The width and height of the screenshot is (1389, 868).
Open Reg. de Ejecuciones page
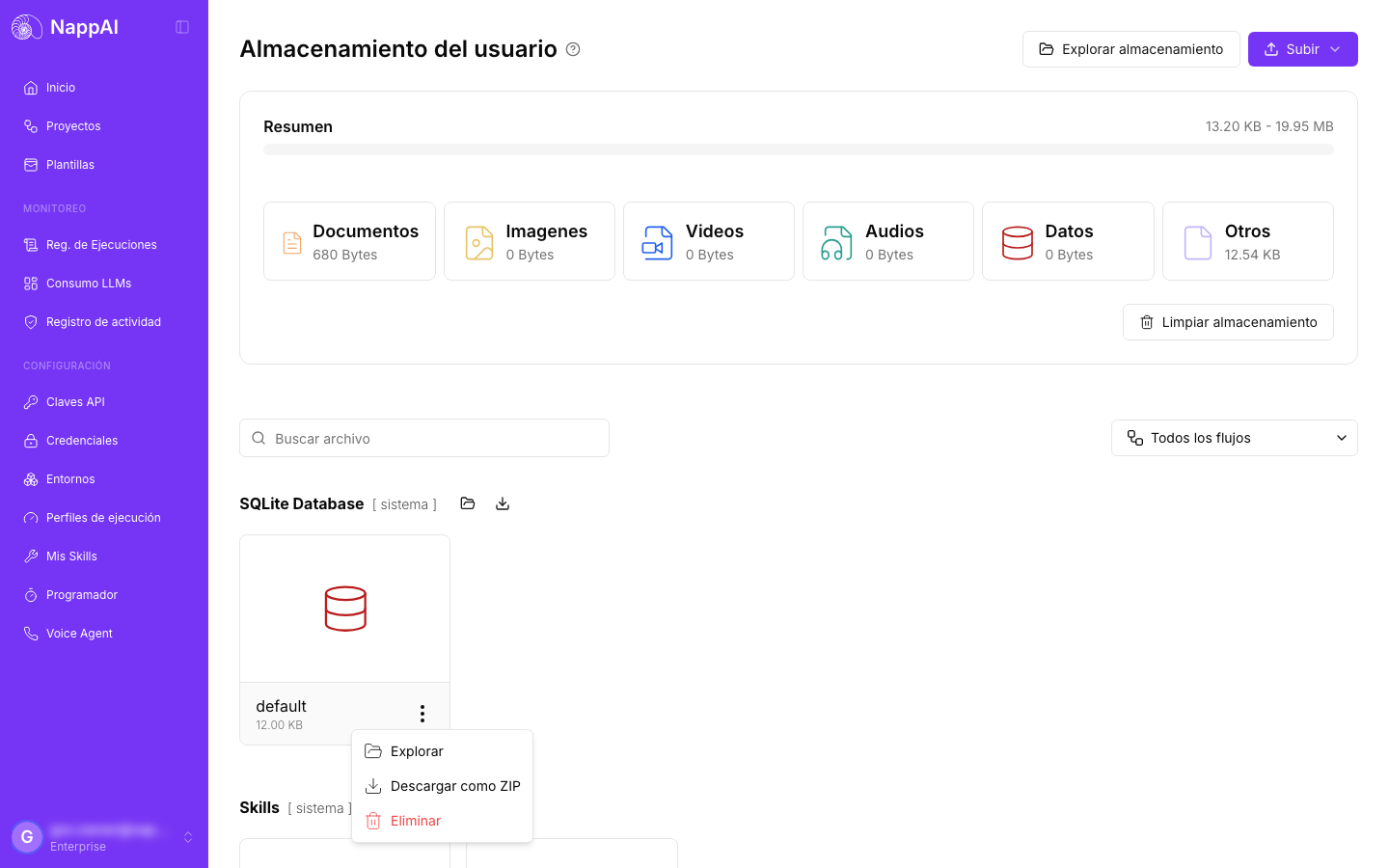(104, 245)
